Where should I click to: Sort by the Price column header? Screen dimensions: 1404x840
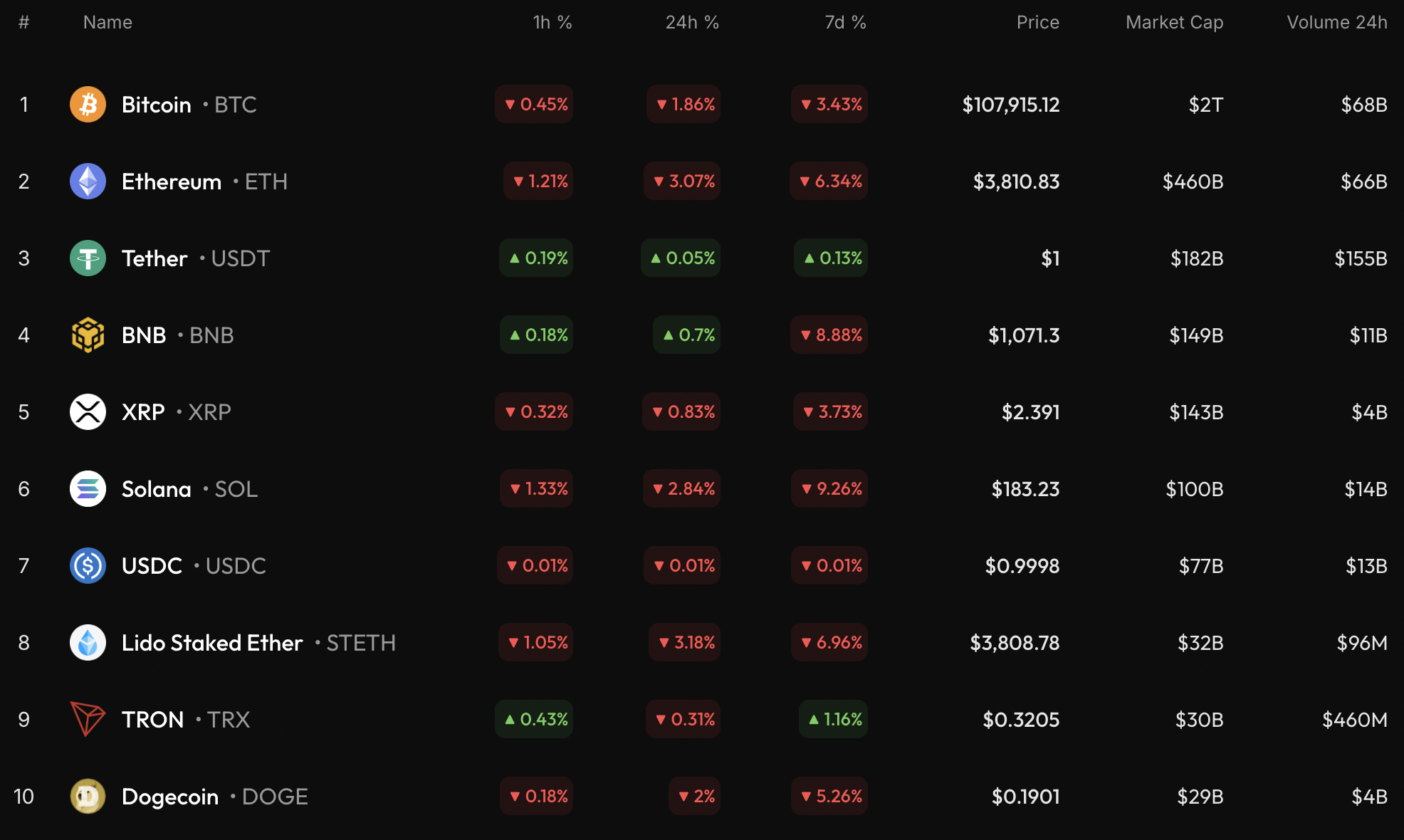click(1037, 23)
